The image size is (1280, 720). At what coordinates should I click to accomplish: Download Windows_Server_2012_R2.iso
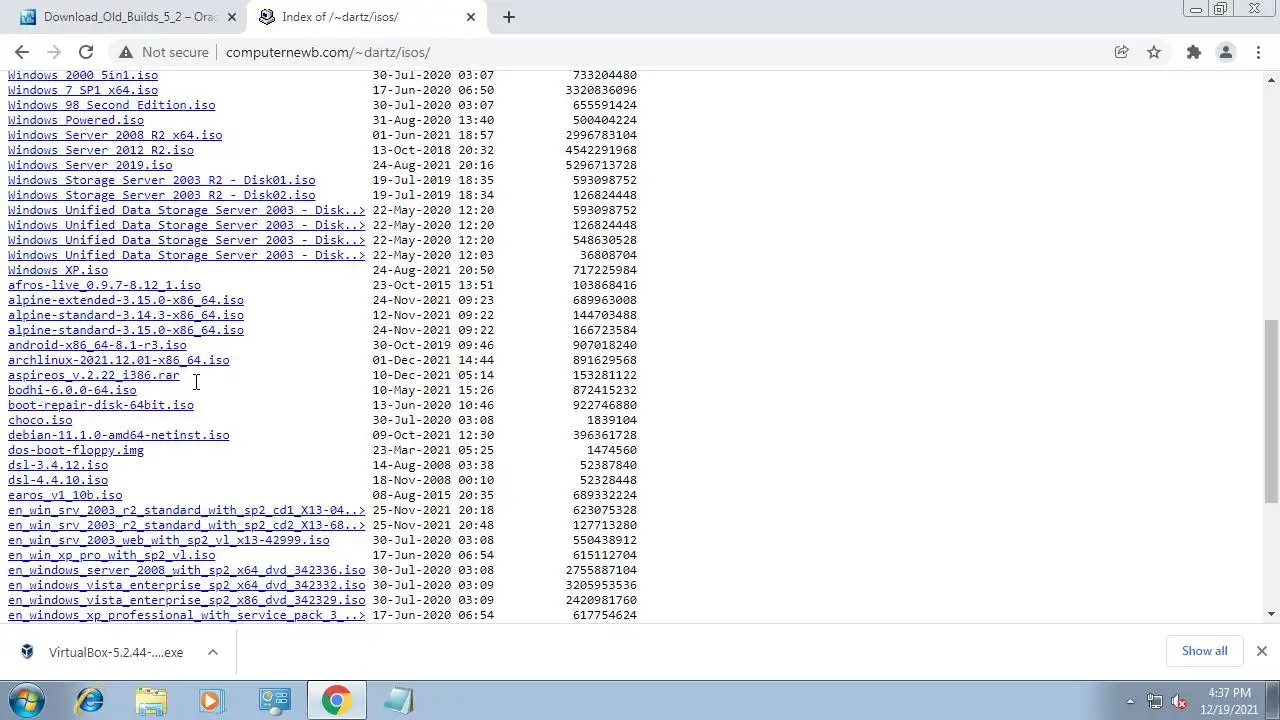click(x=101, y=150)
